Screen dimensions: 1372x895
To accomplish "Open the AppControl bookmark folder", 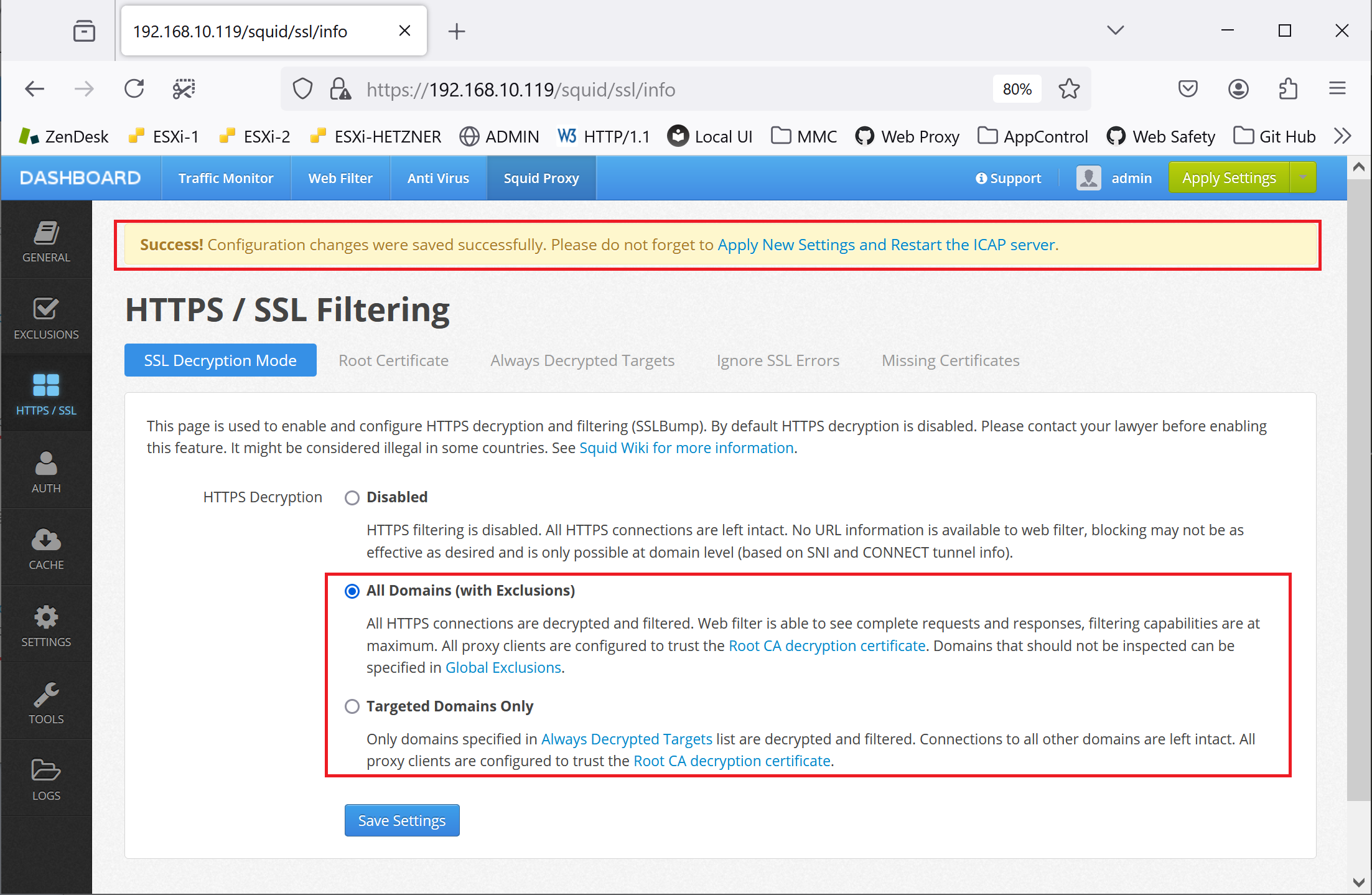I will pyautogui.click(x=1033, y=136).
